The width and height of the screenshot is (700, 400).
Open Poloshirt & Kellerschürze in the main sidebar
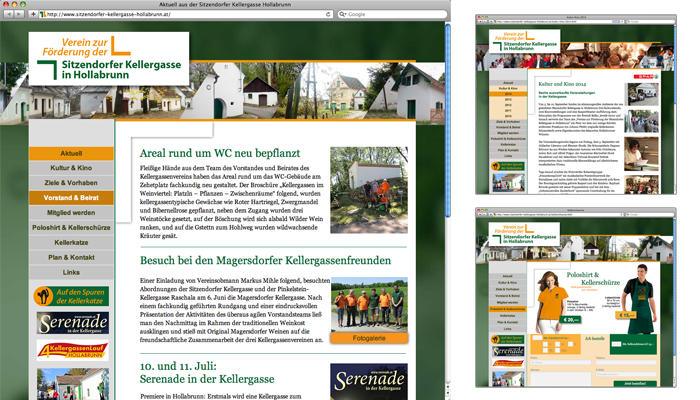point(71,227)
